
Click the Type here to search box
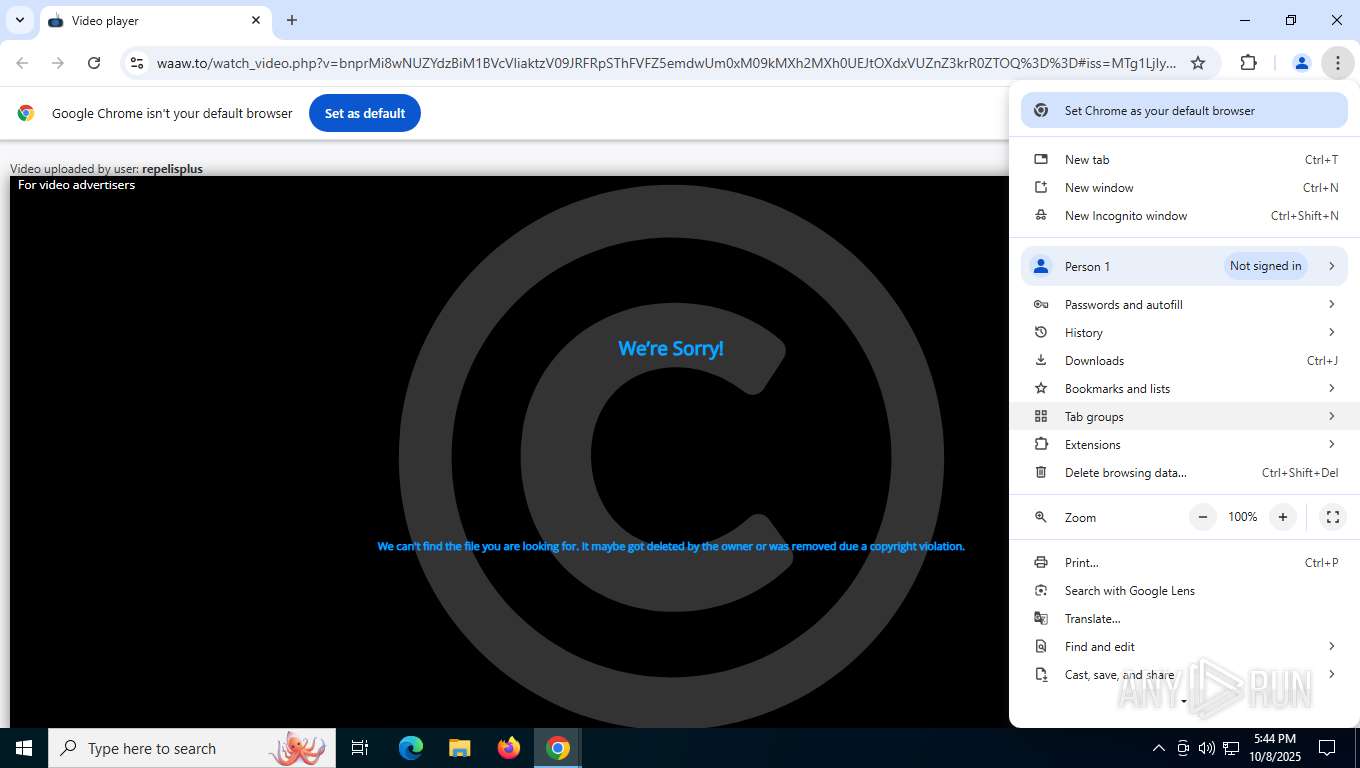pos(192,748)
